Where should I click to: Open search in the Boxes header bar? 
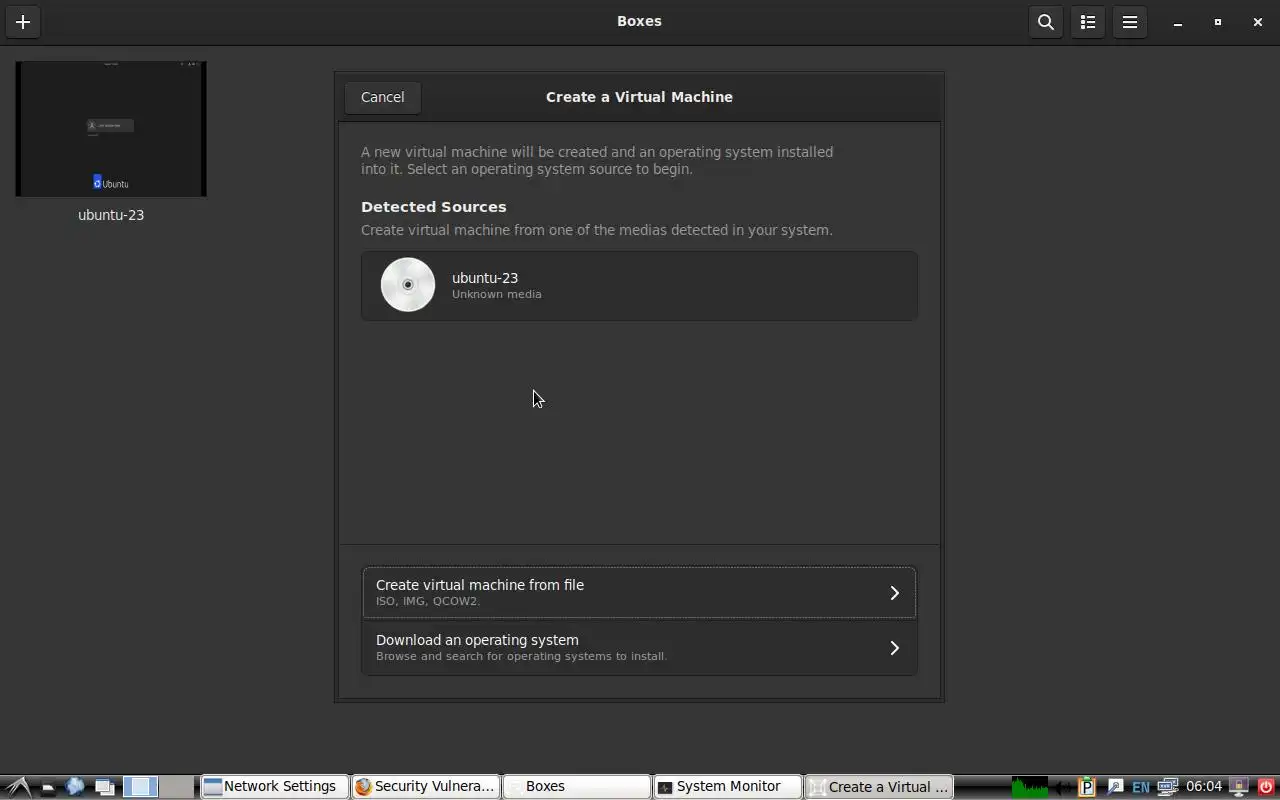[1046, 22]
